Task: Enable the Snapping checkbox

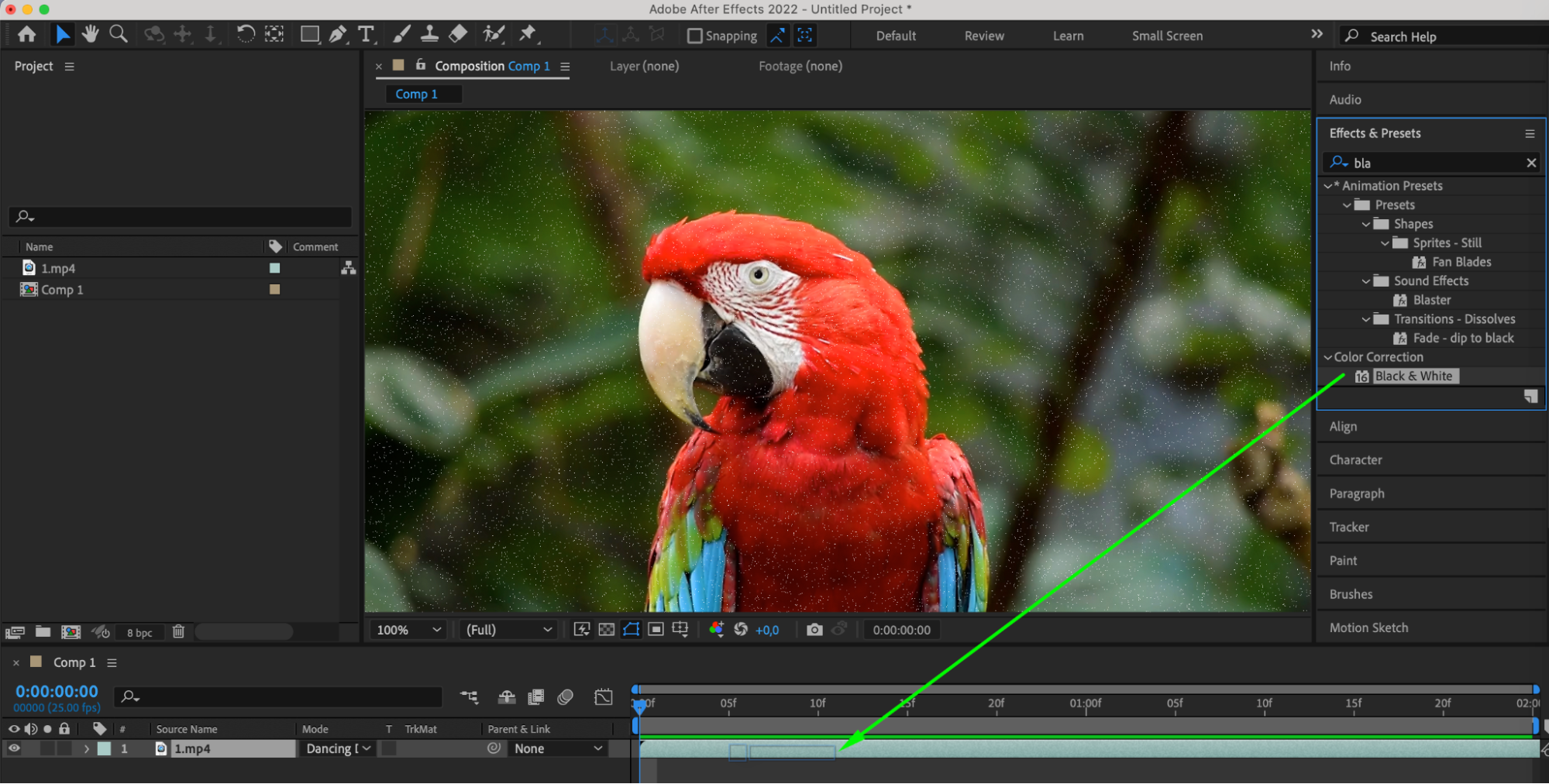Action: click(695, 36)
